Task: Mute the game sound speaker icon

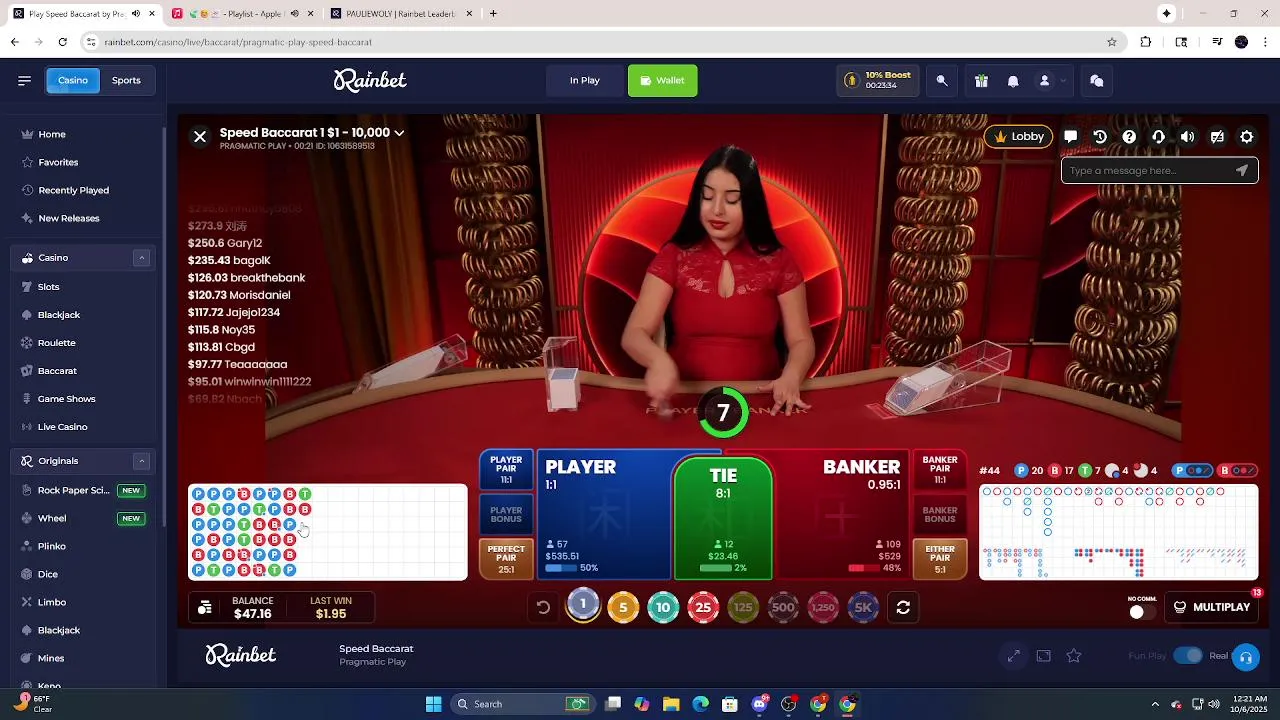Action: coord(1187,137)
